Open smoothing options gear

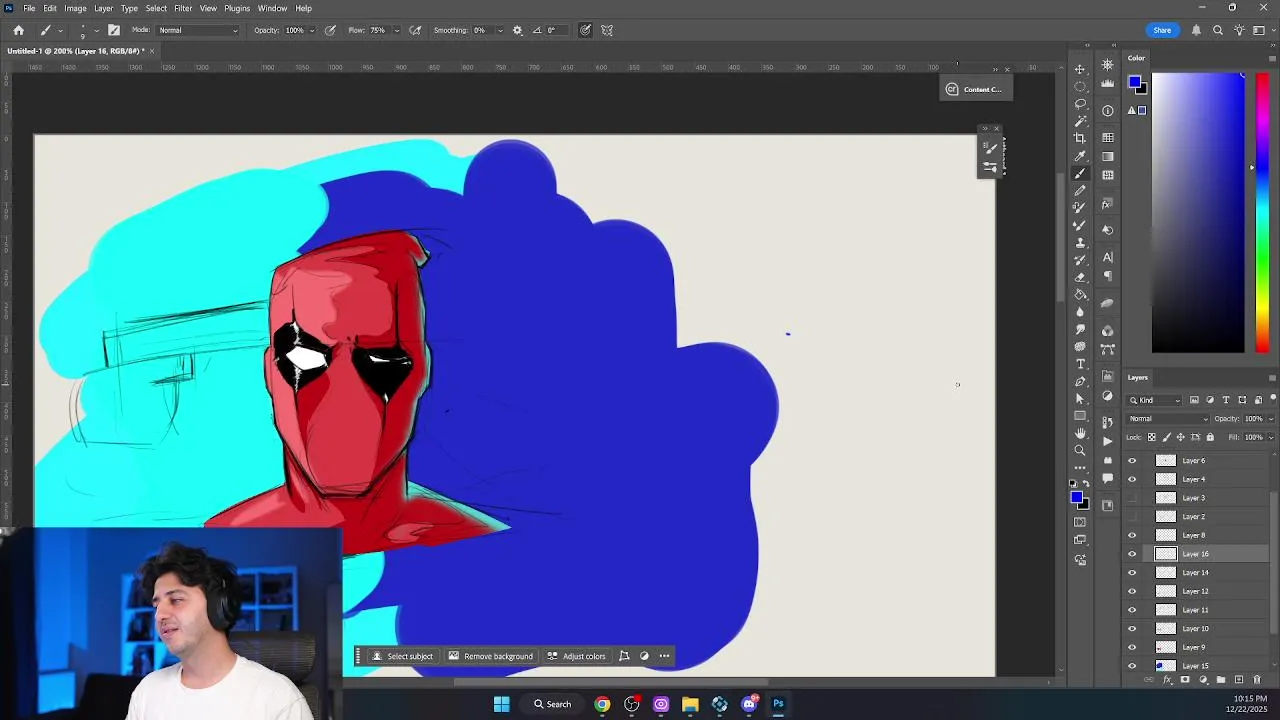(x=517, y=30)
